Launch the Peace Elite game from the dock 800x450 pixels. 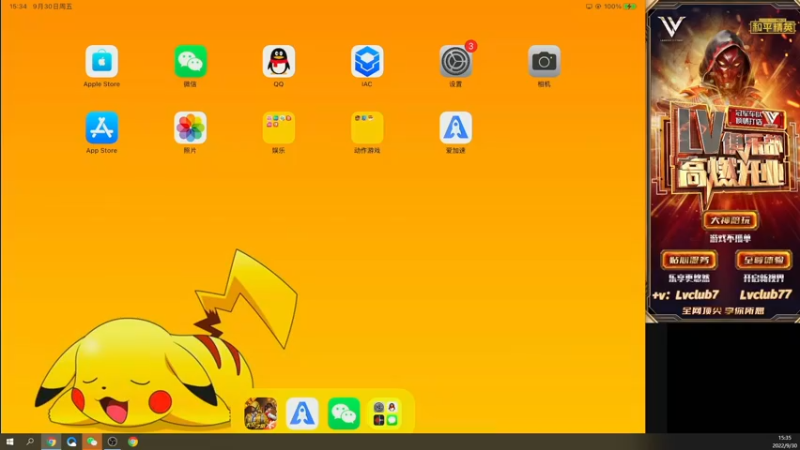point(261,413)
